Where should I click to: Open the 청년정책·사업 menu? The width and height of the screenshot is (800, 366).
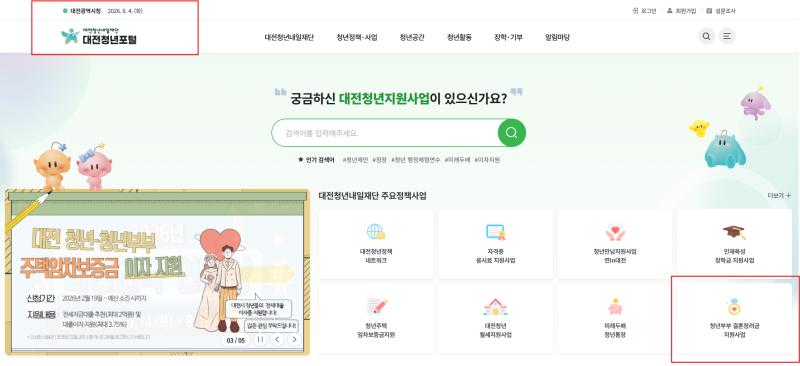pyautogui.click(x=357, y=37)
